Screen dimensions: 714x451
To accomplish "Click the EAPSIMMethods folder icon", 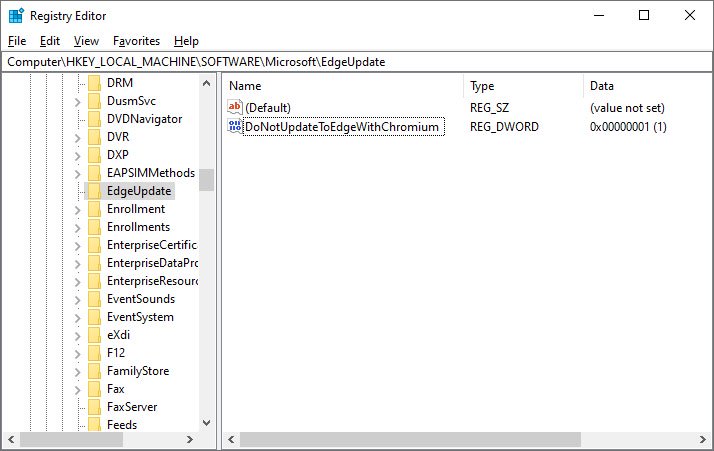I will point(94,173).
